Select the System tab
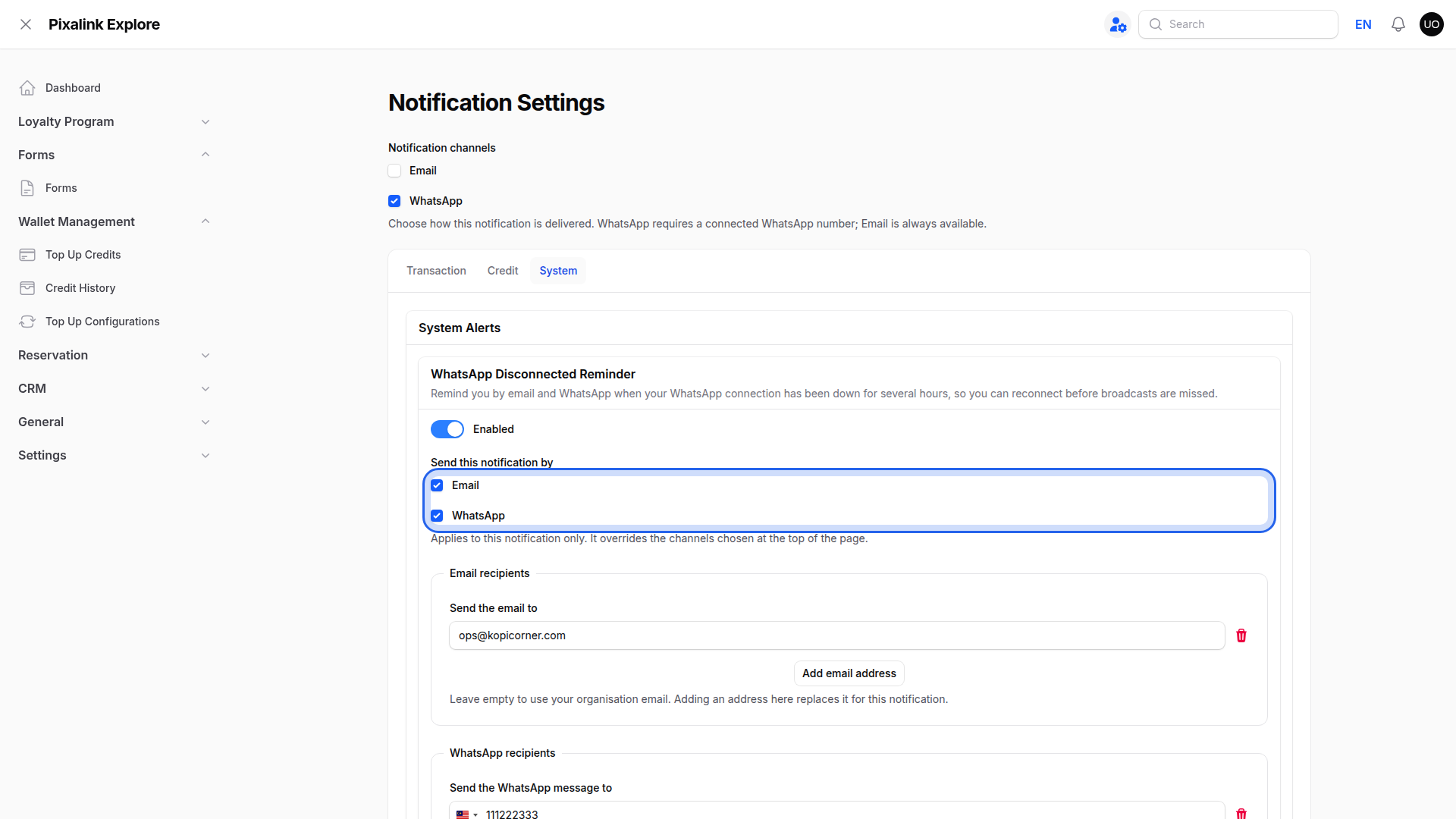 point(558,271)
